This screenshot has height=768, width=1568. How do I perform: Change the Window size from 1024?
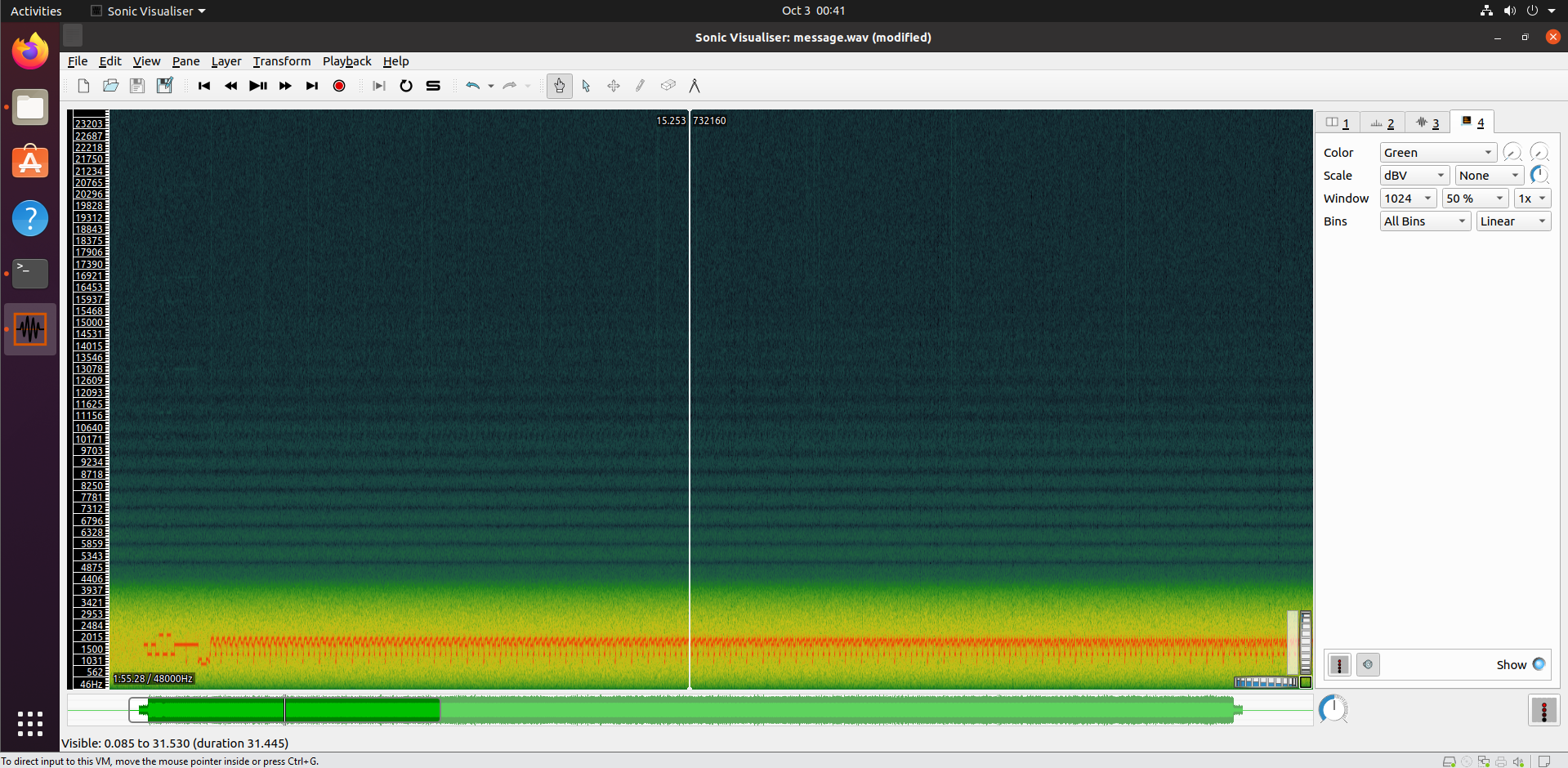(x=1407, y=198)
